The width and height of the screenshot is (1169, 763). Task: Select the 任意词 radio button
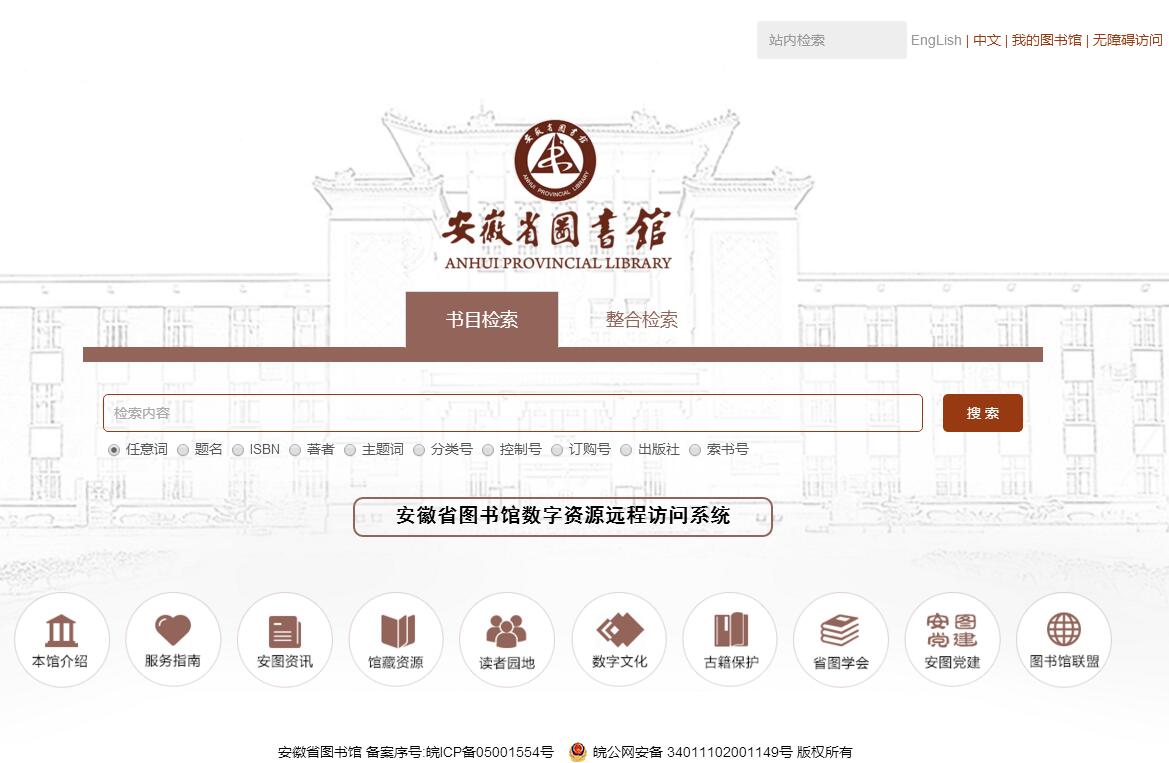(x=114, y=450)
